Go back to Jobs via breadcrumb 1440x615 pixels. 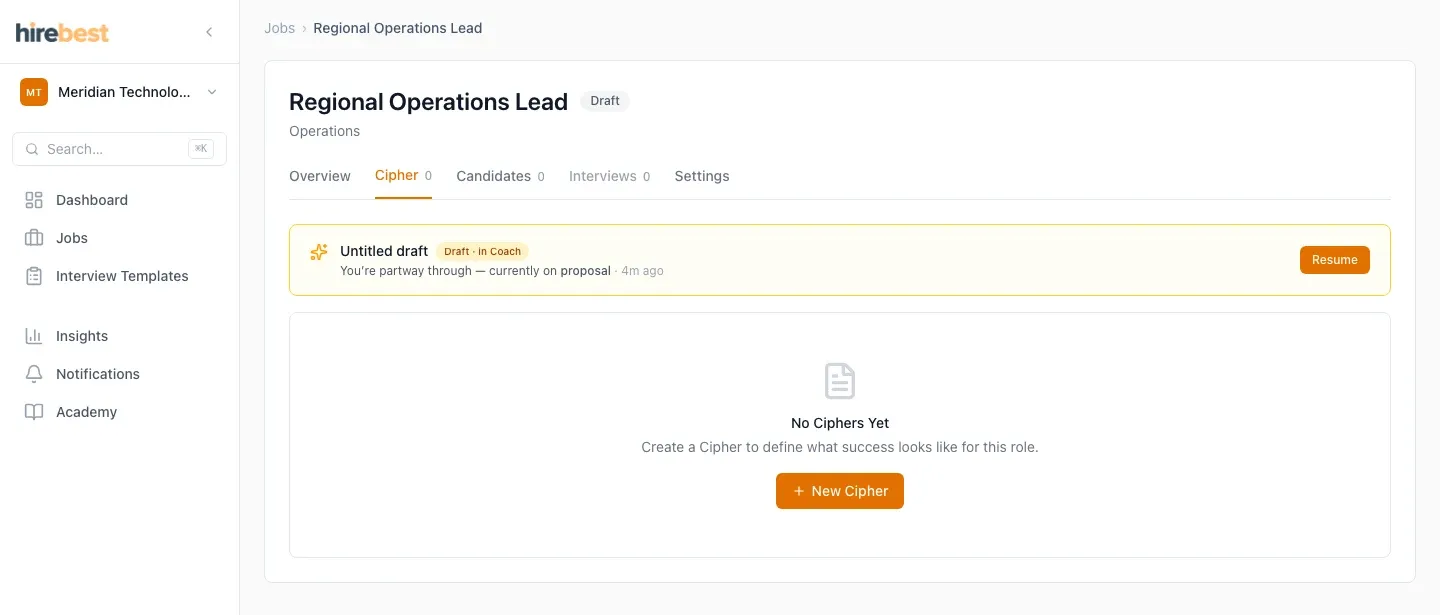279,28
